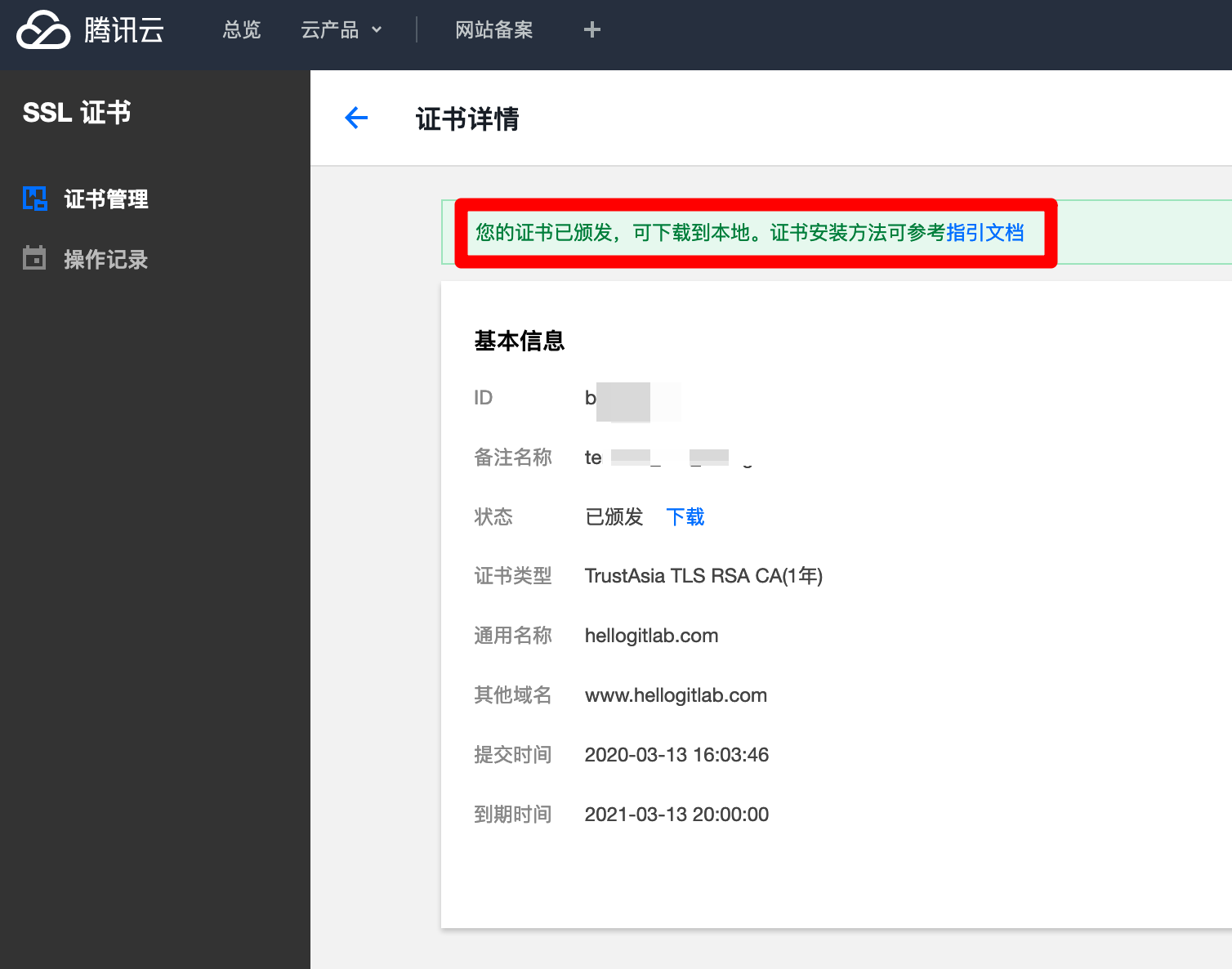Click the plus icon in top navigation
The width and height of the screenshot is (1232, 969).
pyautogui.click(x=592, y=30)
